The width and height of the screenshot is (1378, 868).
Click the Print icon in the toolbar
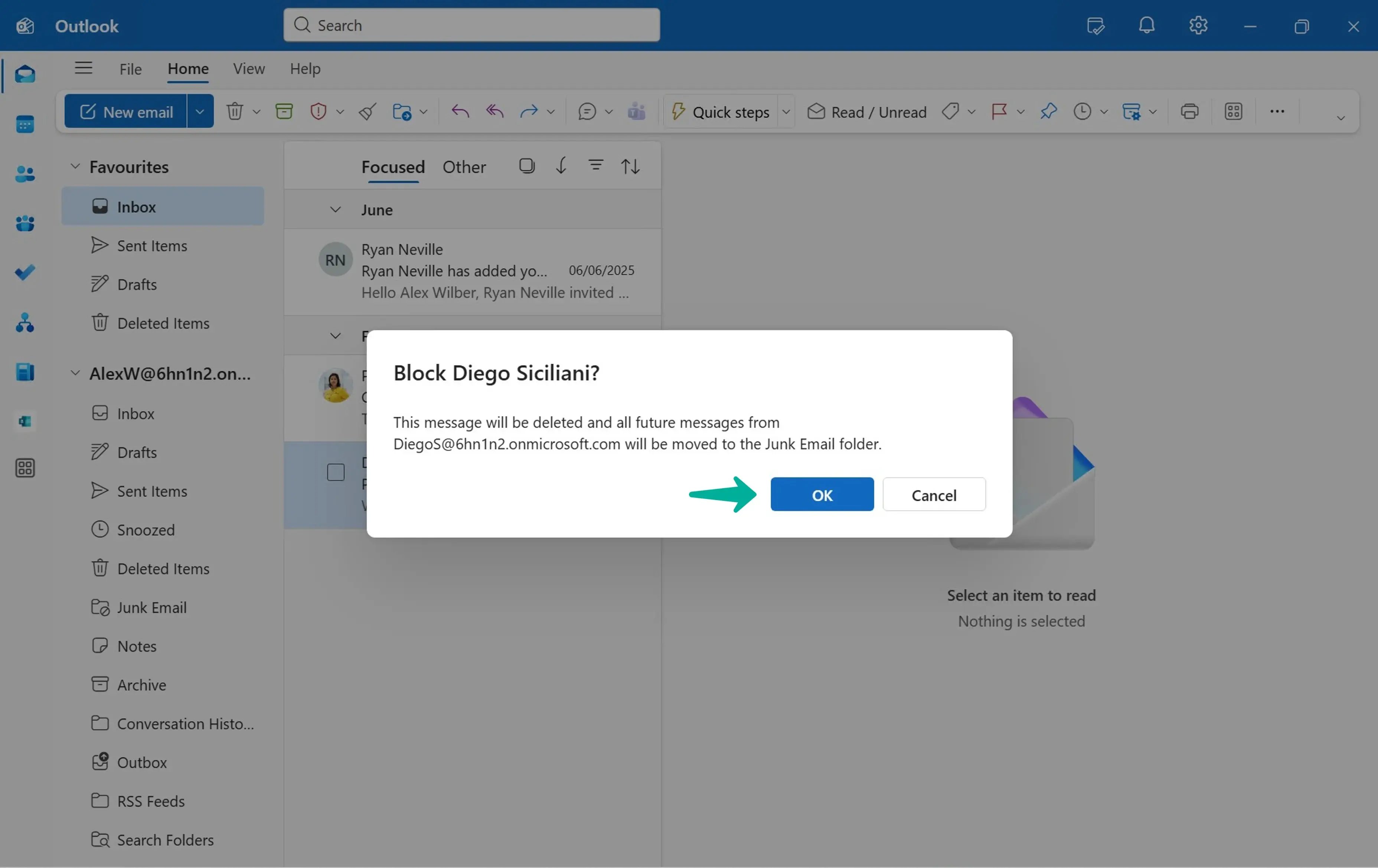coord(1190,111)
